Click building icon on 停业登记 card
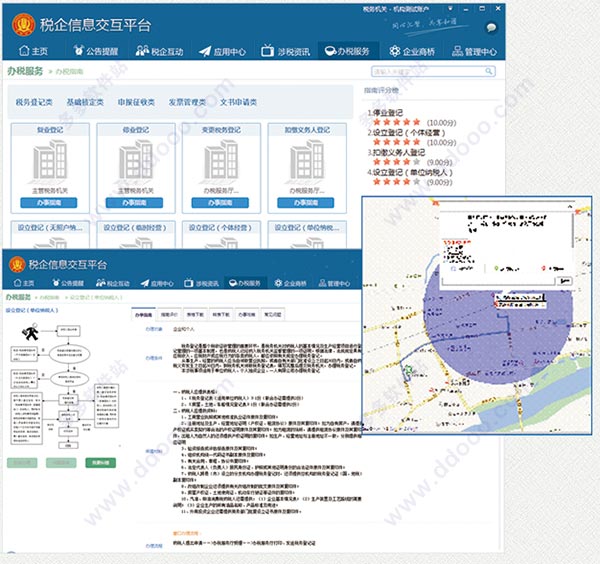This screenshot has width=600, height=564. [x=135, y=160]
